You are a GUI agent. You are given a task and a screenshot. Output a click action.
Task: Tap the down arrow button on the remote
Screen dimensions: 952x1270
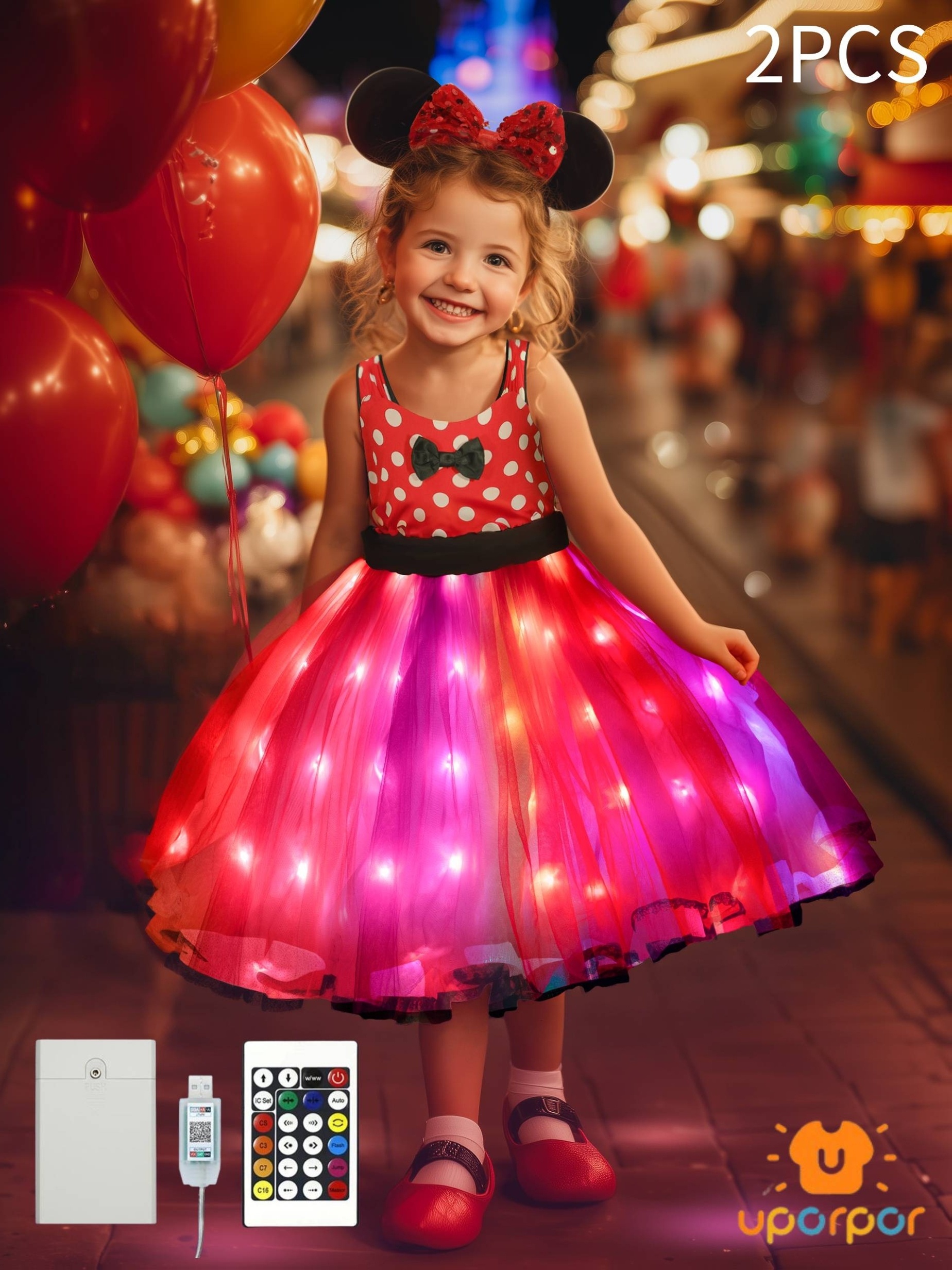(x=288, y=1078)
